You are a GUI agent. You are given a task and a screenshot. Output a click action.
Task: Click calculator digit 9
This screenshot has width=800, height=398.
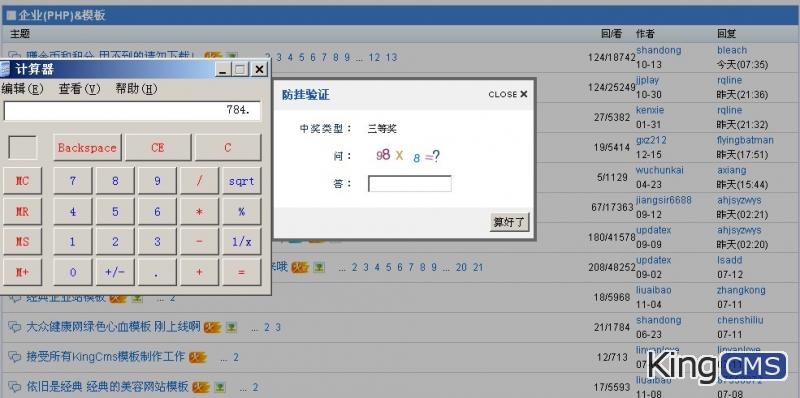click(157, 181)
